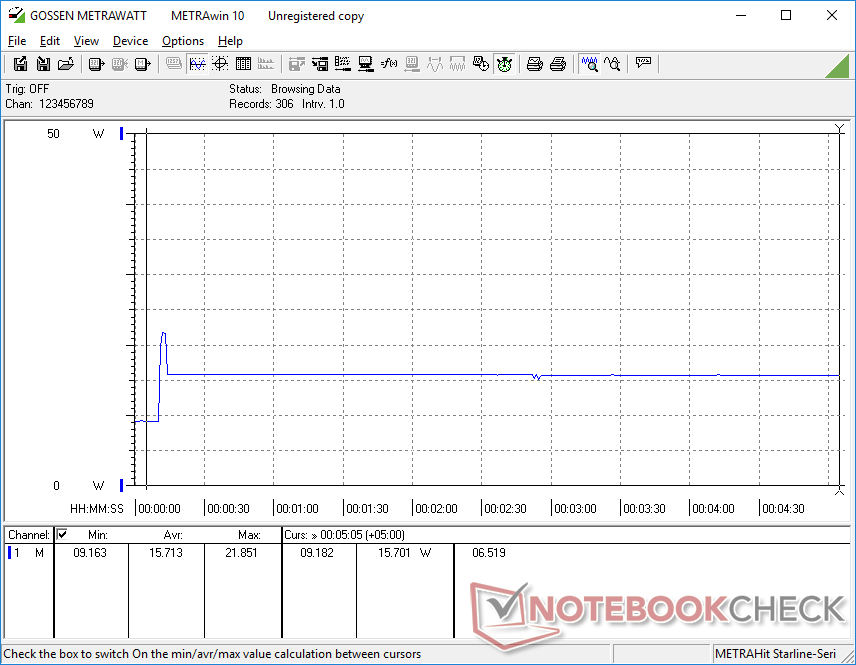Click the HH:MM:SS axis label

click(x=97, y=508)
